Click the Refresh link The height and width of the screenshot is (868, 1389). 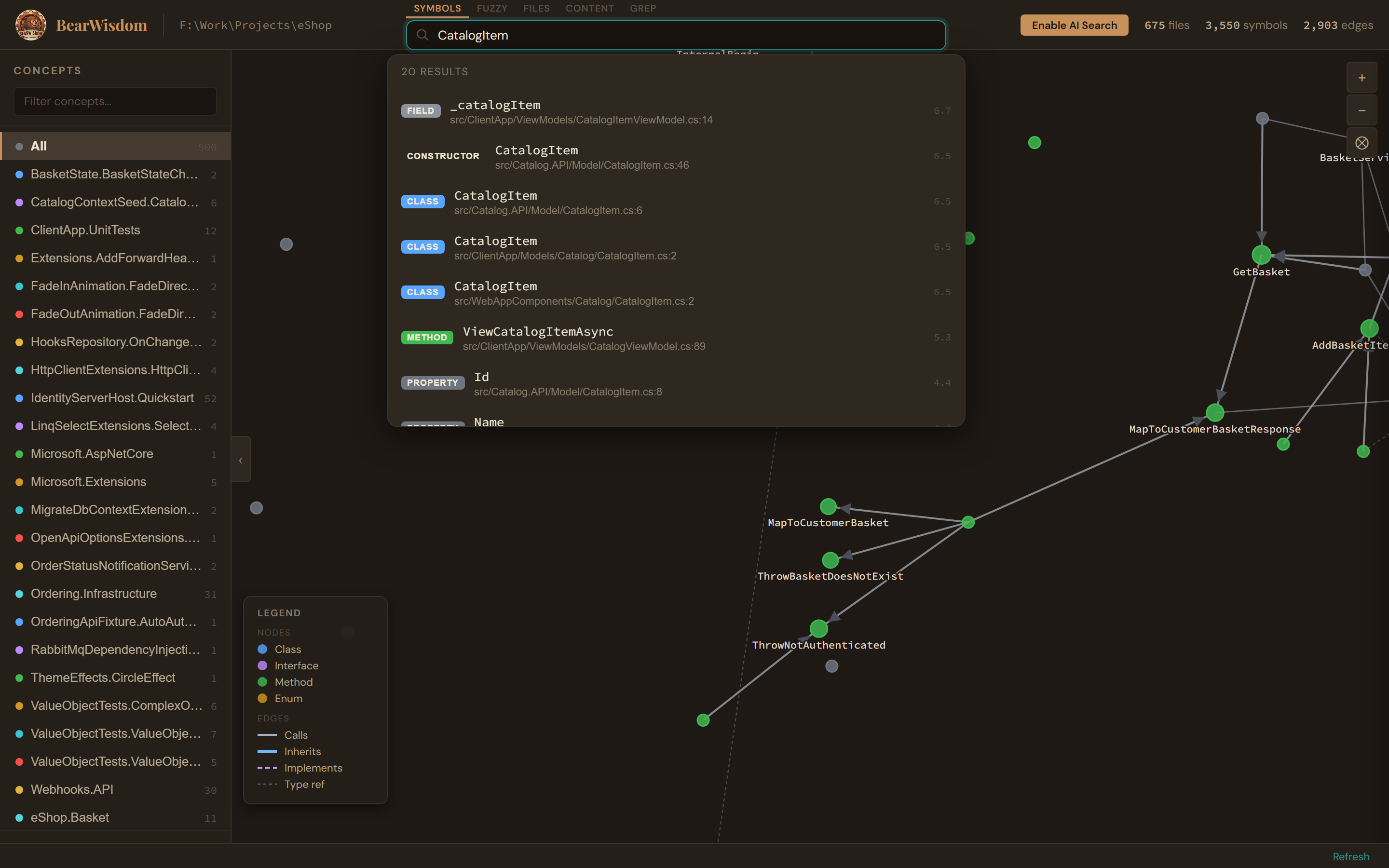(1350, 856)
